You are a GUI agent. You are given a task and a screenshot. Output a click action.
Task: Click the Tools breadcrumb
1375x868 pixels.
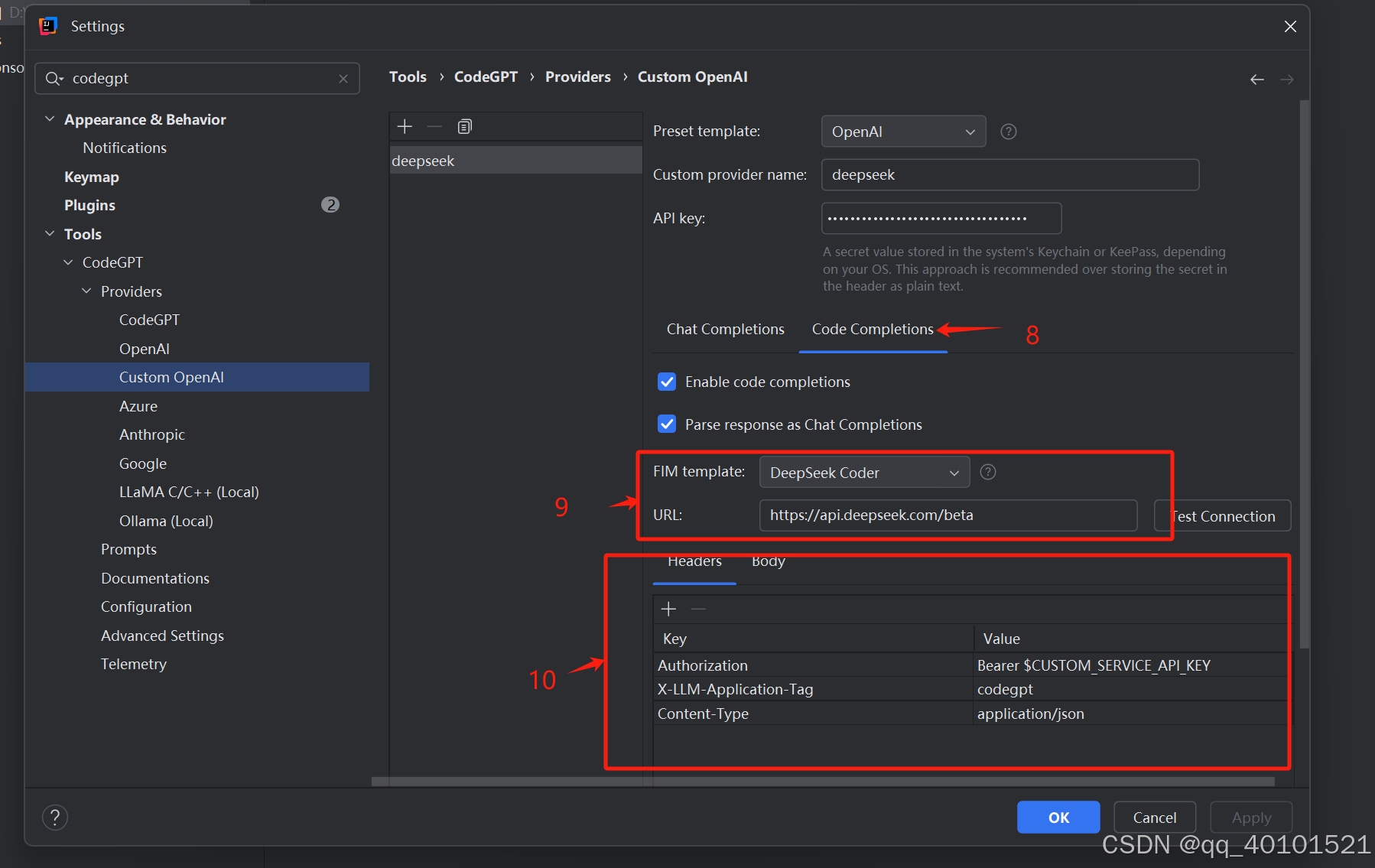[x=408, y=76]
